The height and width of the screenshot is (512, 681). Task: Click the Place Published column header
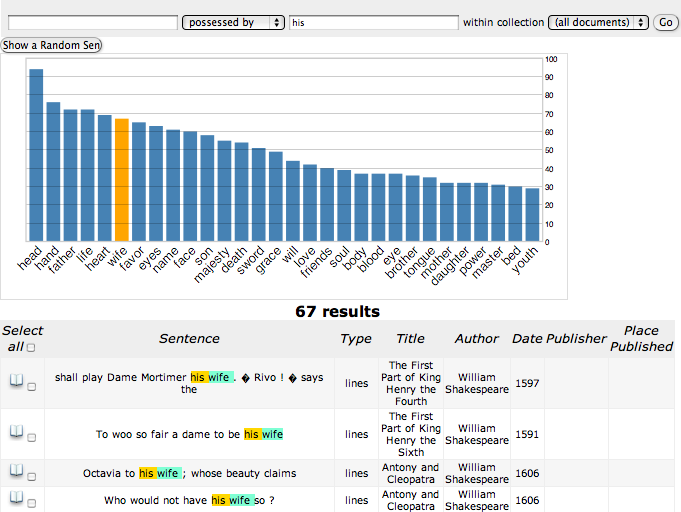(x=641, y=339)
